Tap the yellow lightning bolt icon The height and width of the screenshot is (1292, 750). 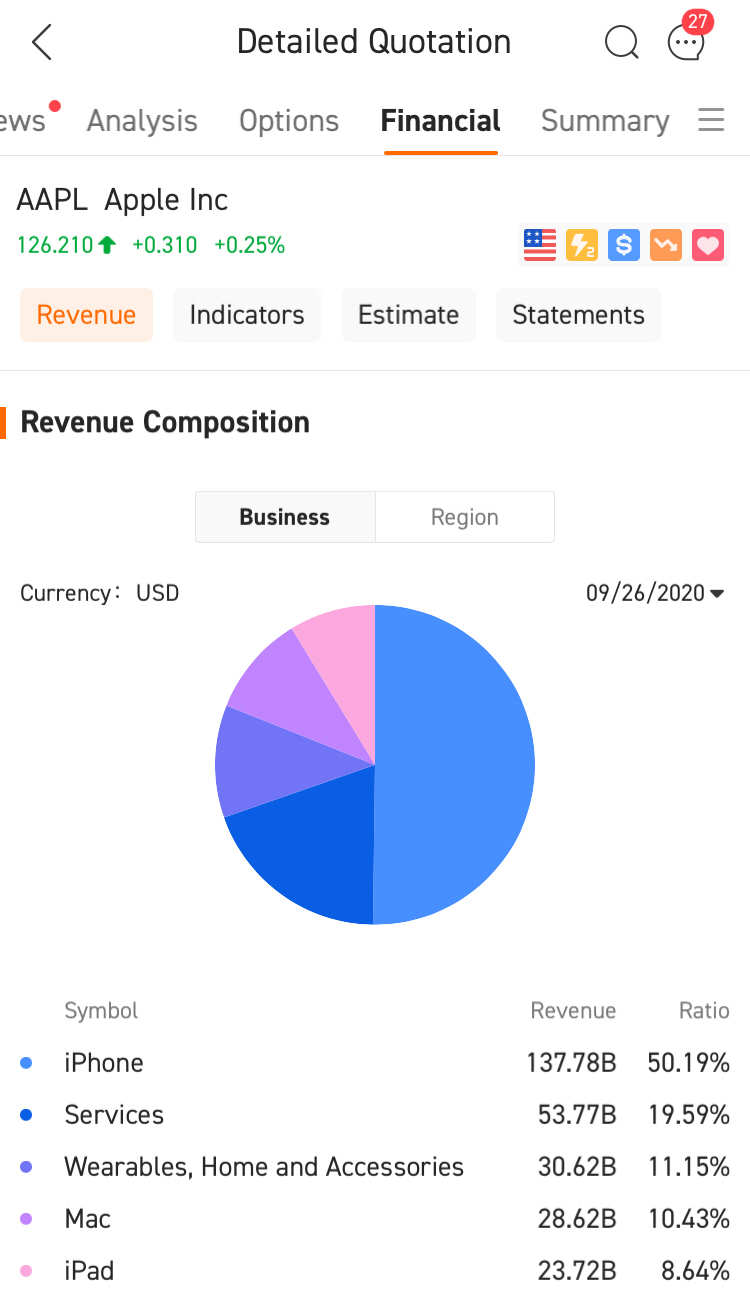point(582,245)
